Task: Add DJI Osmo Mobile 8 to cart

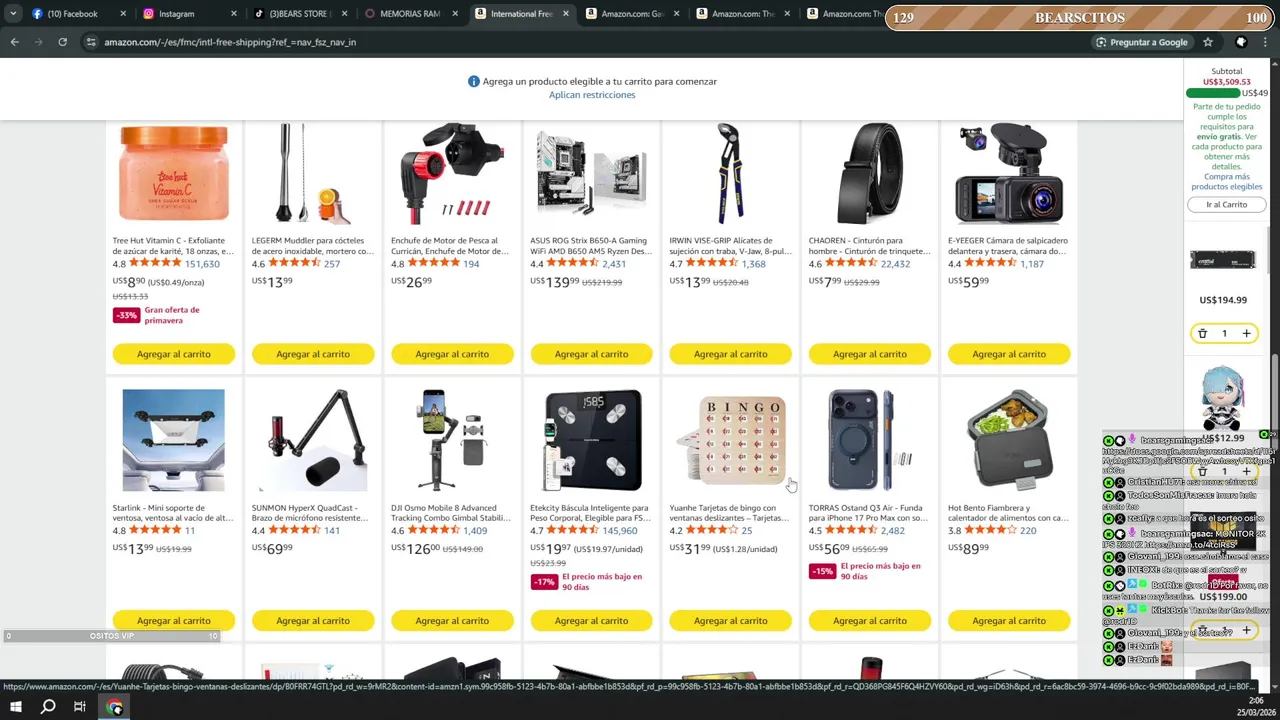Action: 452,621
